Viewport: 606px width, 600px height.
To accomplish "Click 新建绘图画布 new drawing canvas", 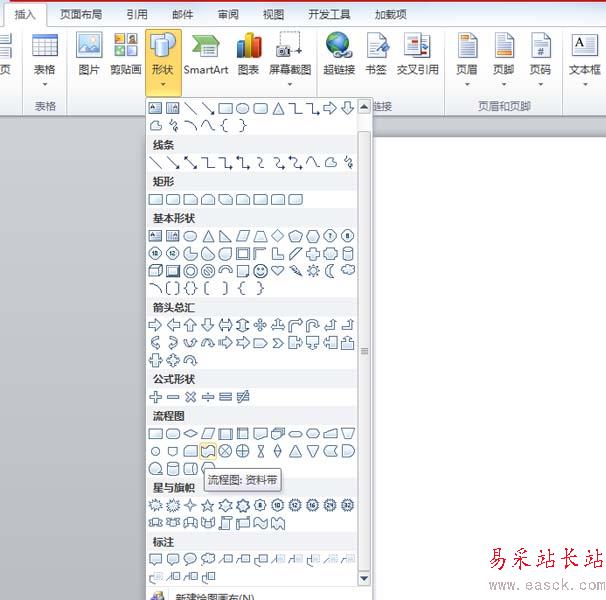I will [x=252, y=595].
